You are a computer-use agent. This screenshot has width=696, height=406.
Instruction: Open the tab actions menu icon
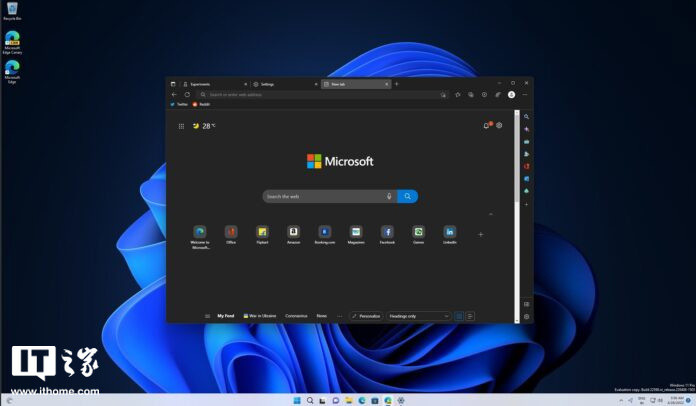[x=173, y=84]
